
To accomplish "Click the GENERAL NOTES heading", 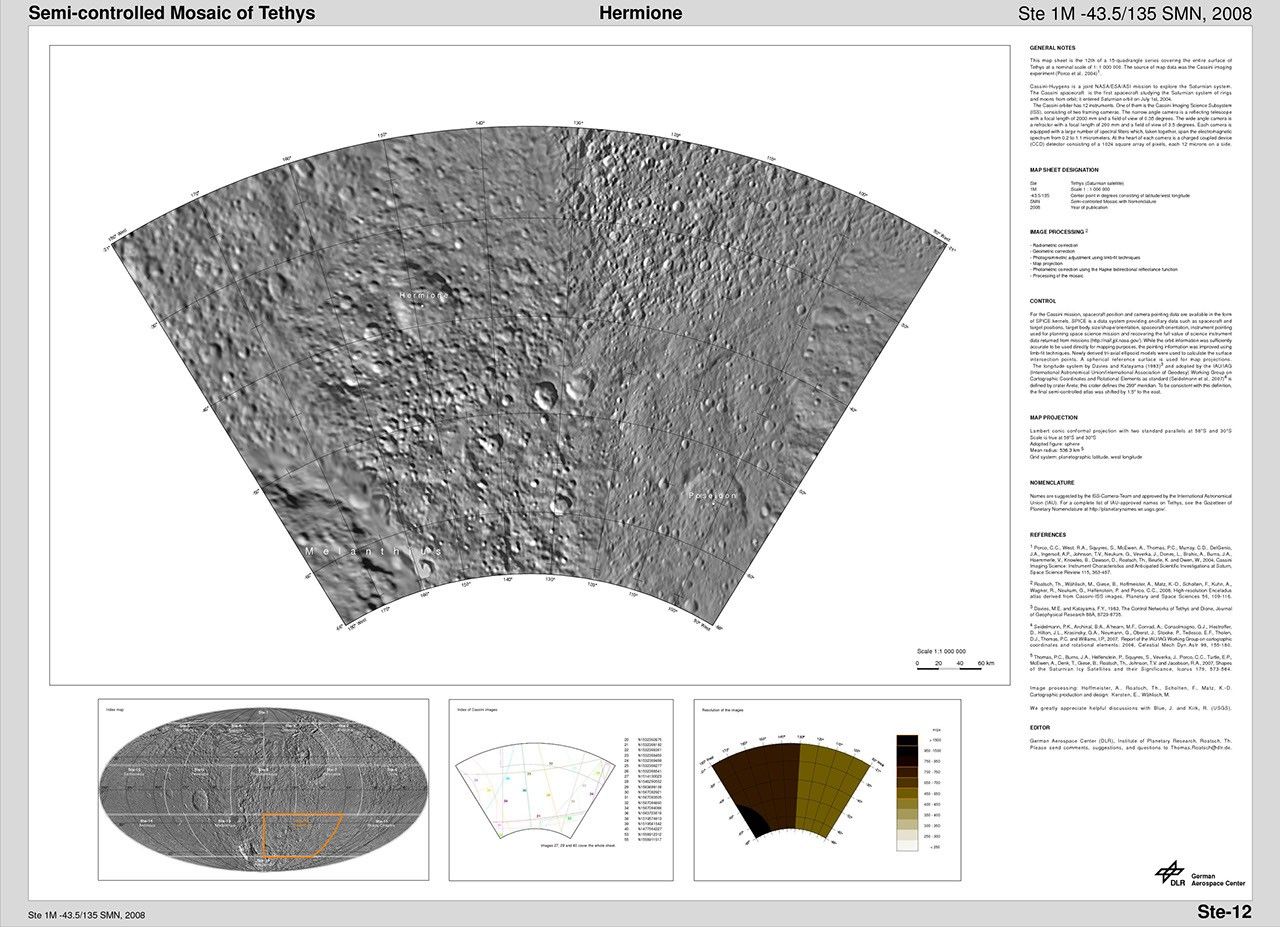I will coord(1055,48).
